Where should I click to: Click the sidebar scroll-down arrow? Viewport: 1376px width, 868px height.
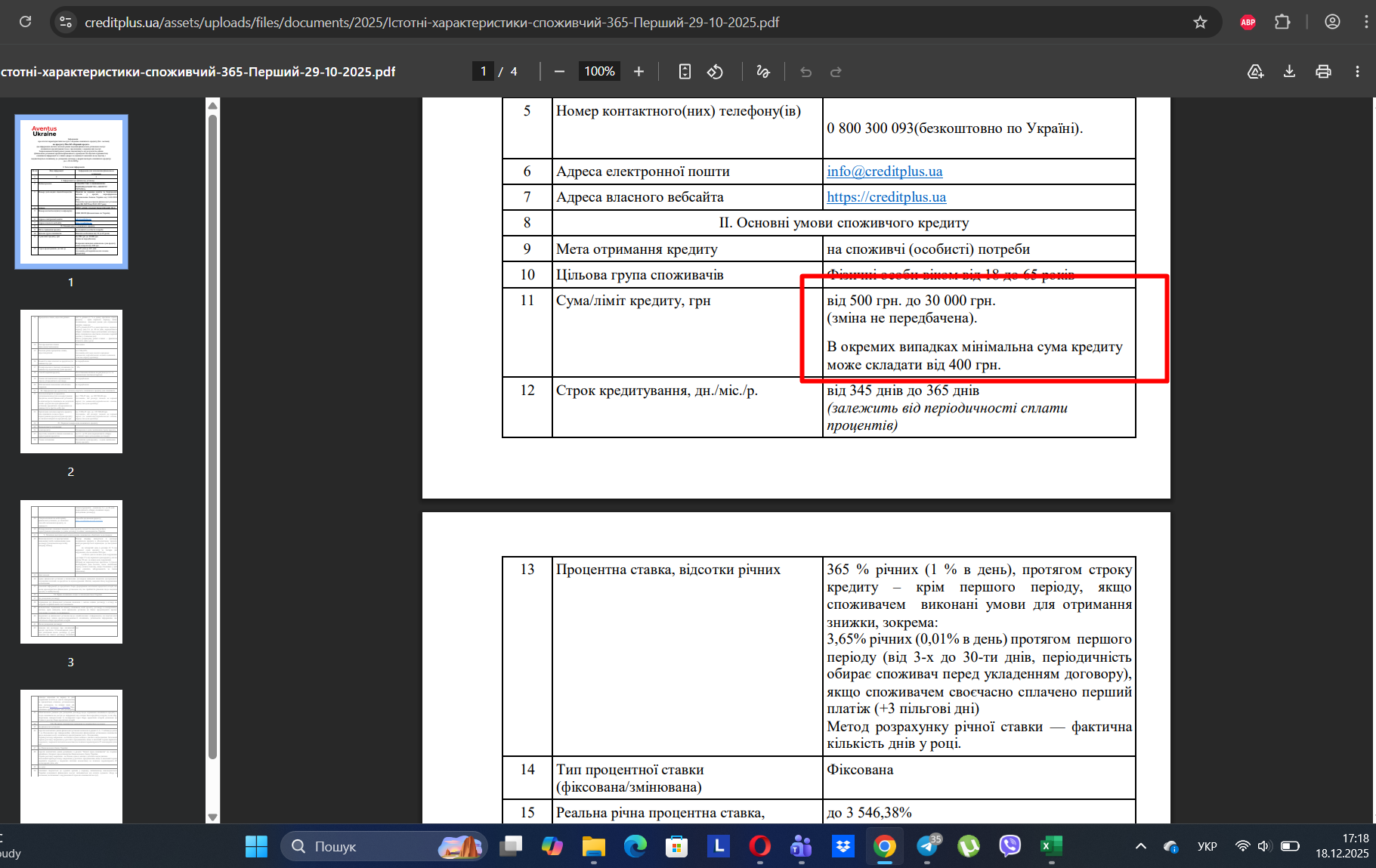click(x=212, y=817)
